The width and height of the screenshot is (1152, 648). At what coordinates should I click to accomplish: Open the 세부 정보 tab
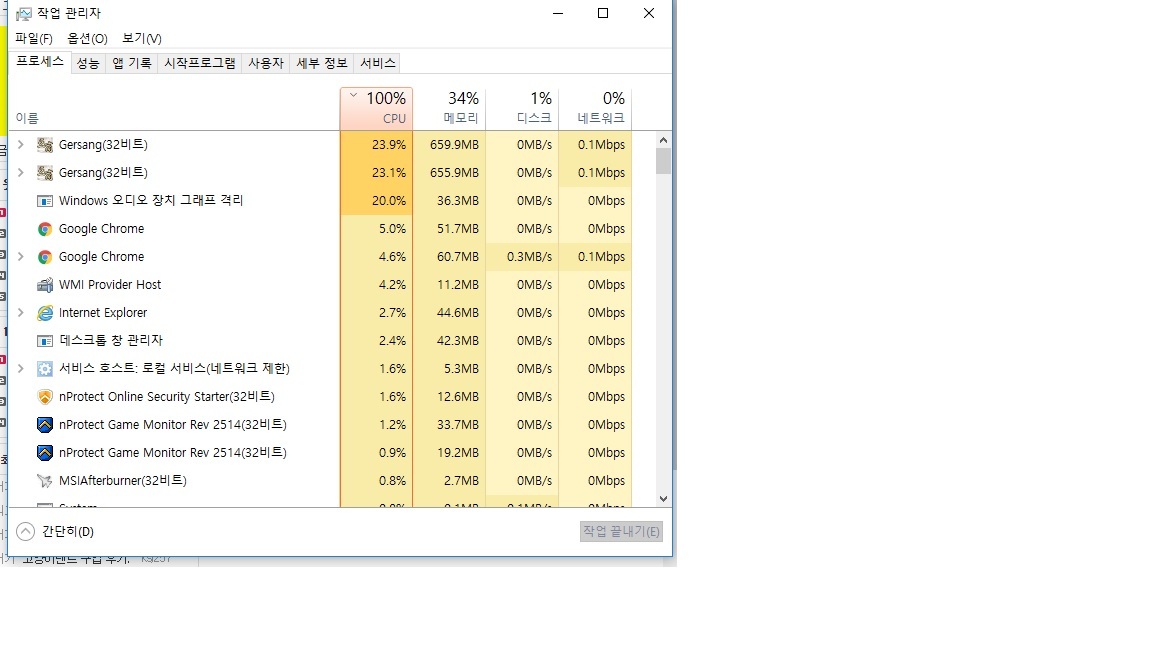click(322, 63)
